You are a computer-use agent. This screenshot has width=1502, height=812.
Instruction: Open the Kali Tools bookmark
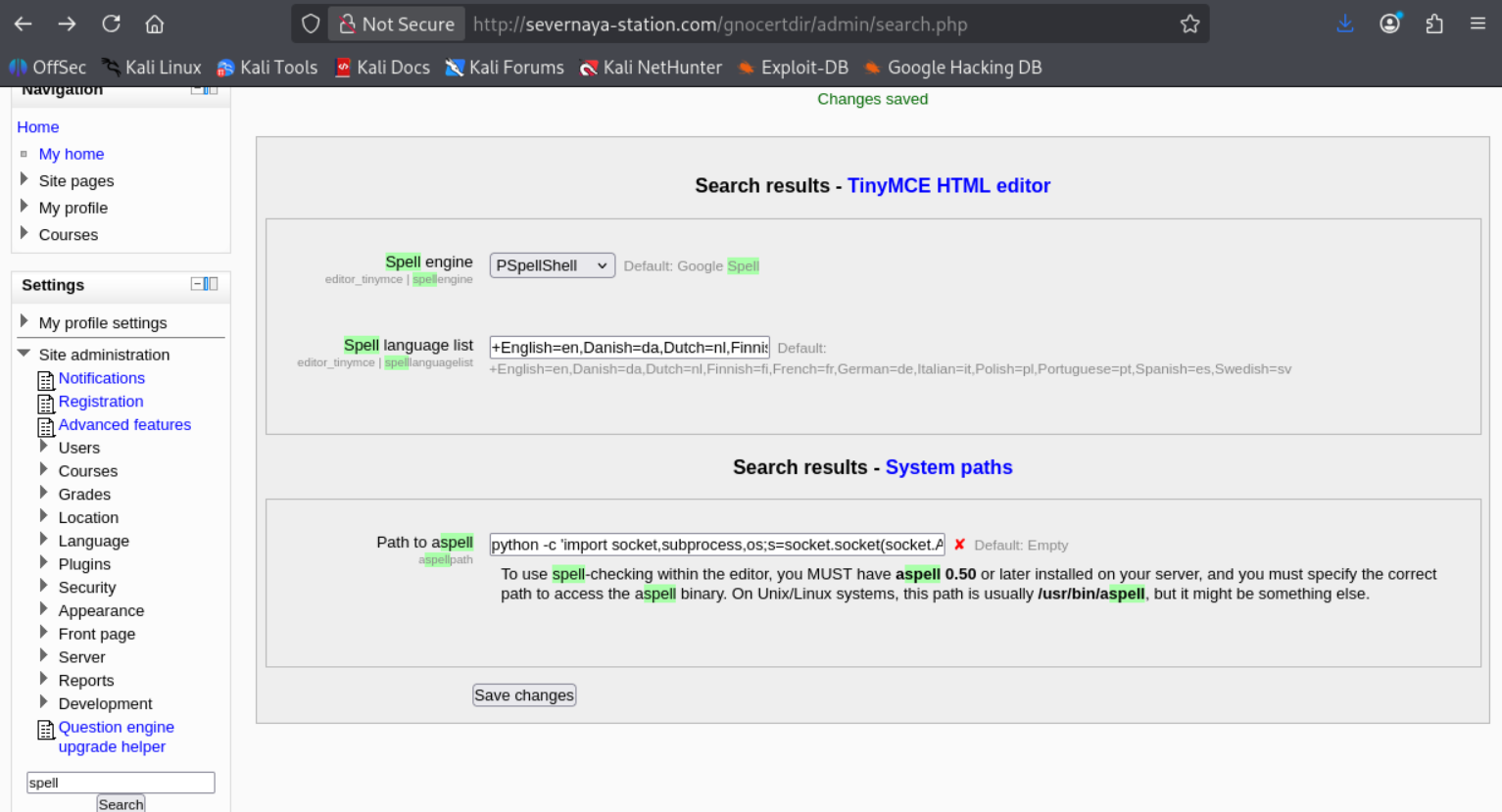pos(267,68)
